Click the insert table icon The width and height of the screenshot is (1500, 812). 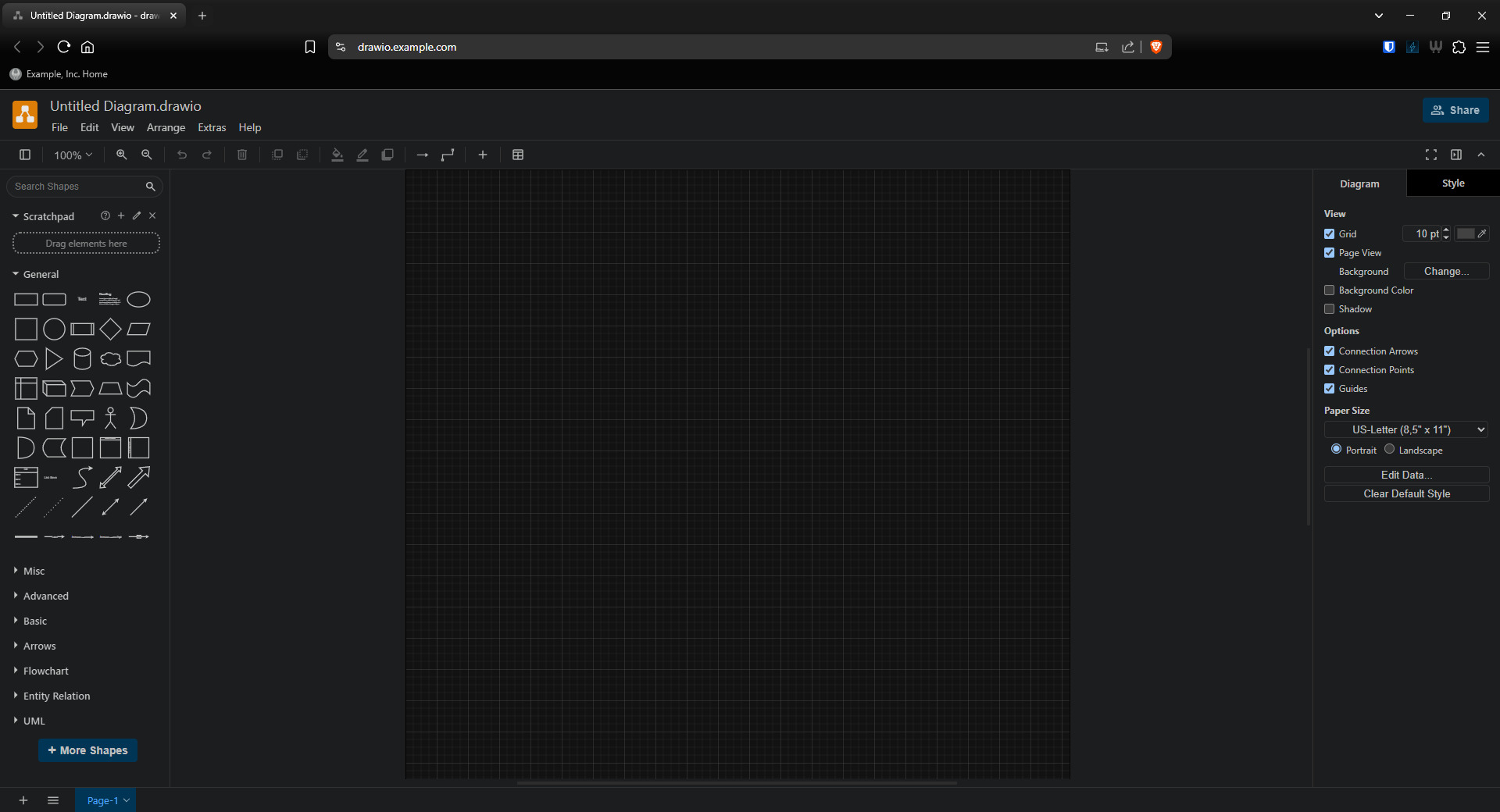click(518, 155)
